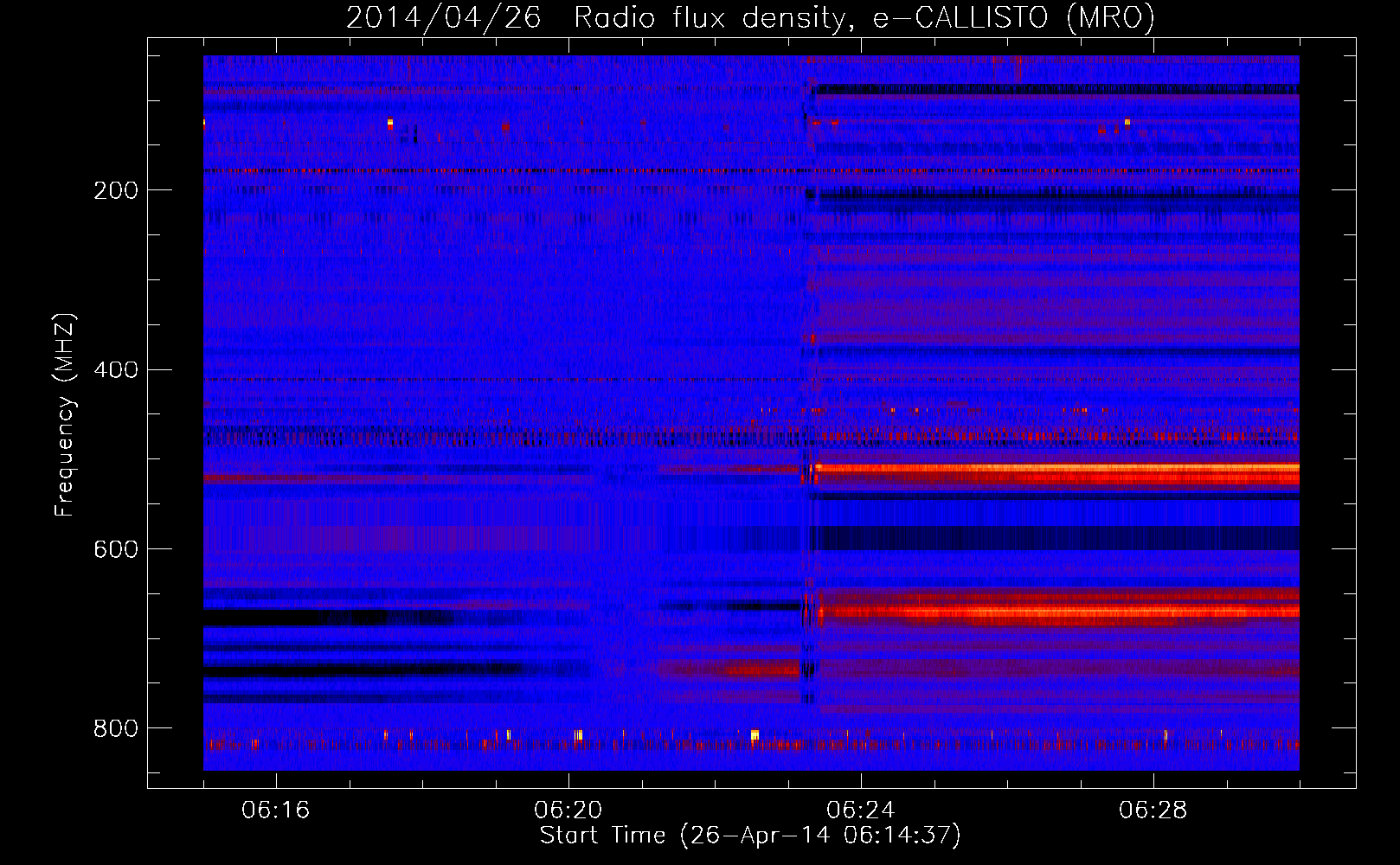Click the 'Start Time (26-Apr-14 06:14:37)' label
The image size is (1400, 865).
pyautogui.click(x=750, y=836)
